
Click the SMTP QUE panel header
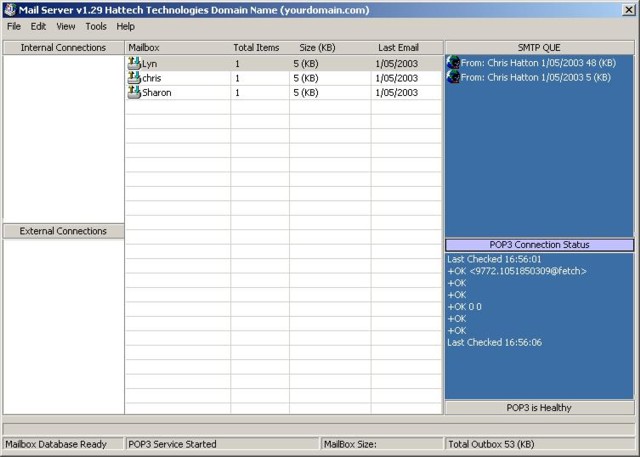pos(539,47)
